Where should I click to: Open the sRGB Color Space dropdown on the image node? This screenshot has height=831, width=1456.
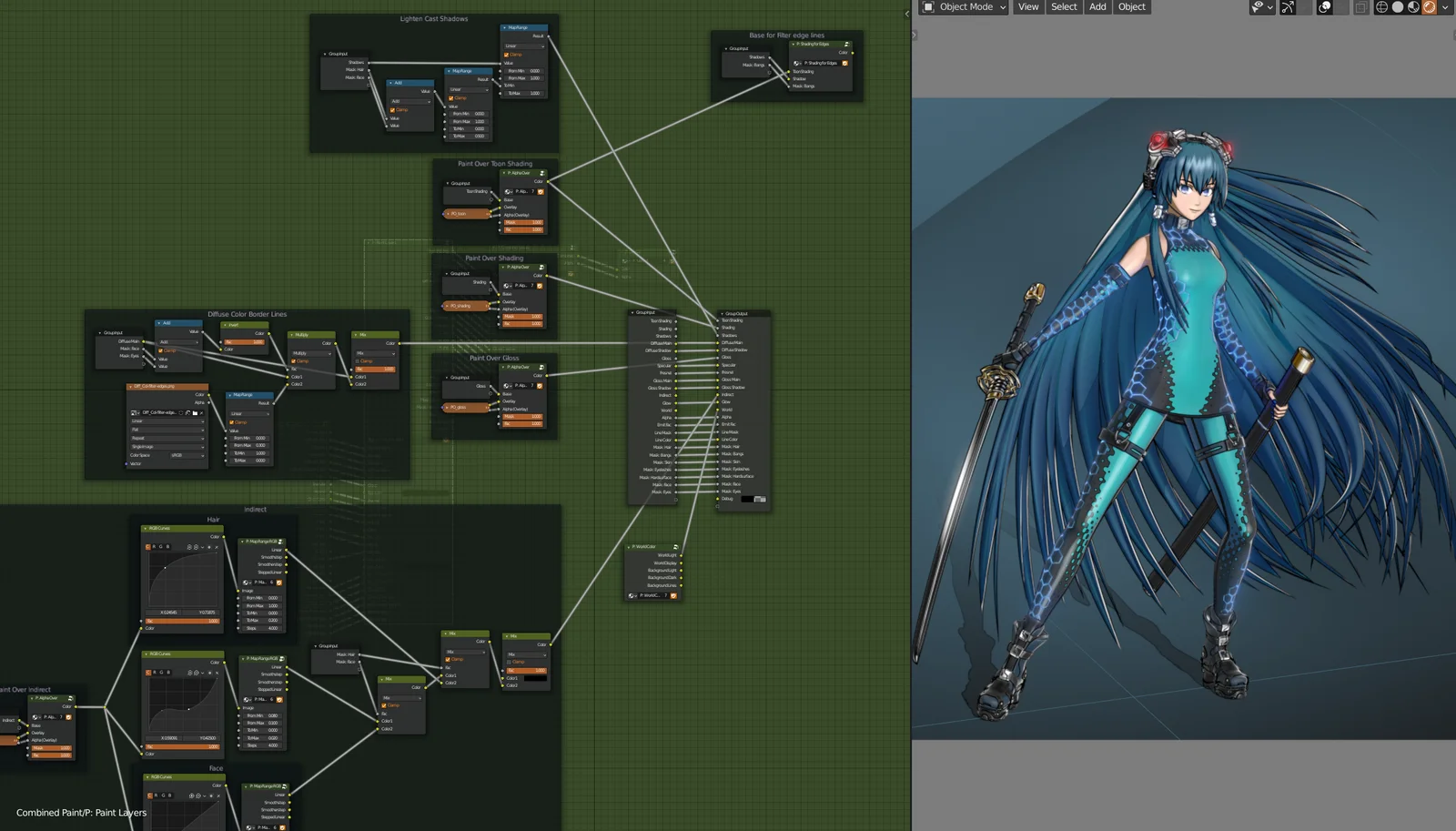point(187,455)
